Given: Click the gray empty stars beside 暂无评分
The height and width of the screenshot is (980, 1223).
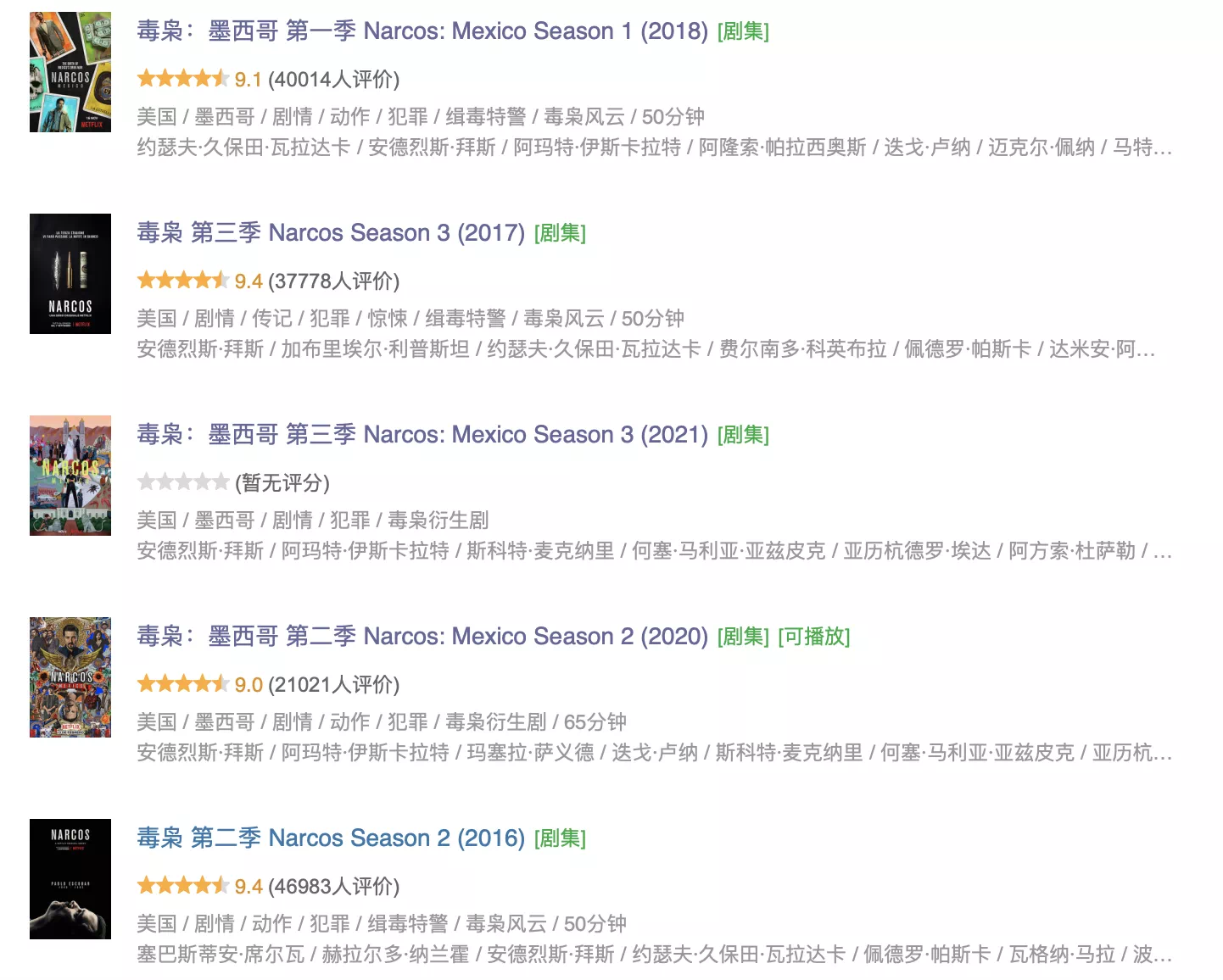Looking at the screenshot, I should pos(183,482).
